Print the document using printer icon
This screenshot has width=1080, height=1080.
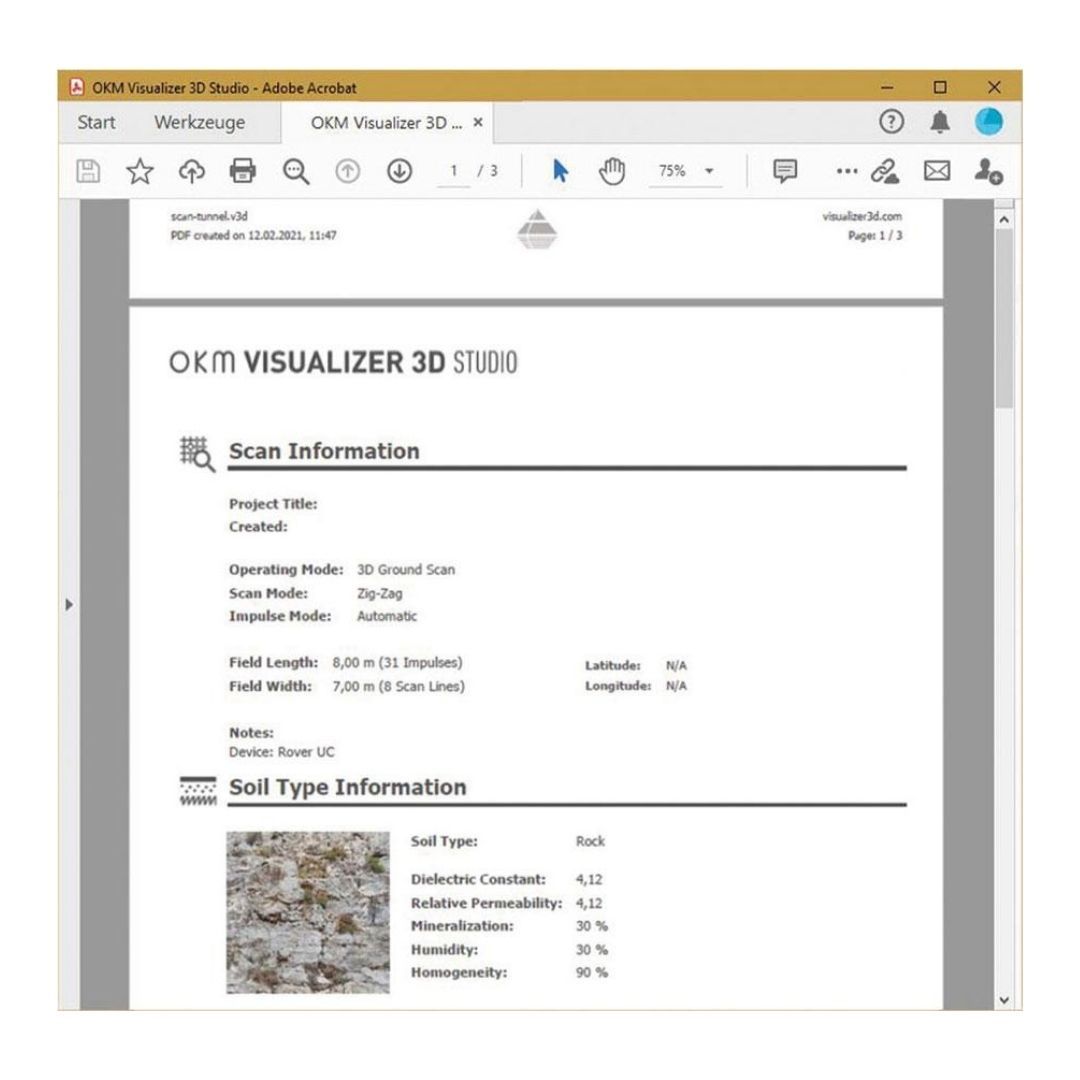pos(243,171)
